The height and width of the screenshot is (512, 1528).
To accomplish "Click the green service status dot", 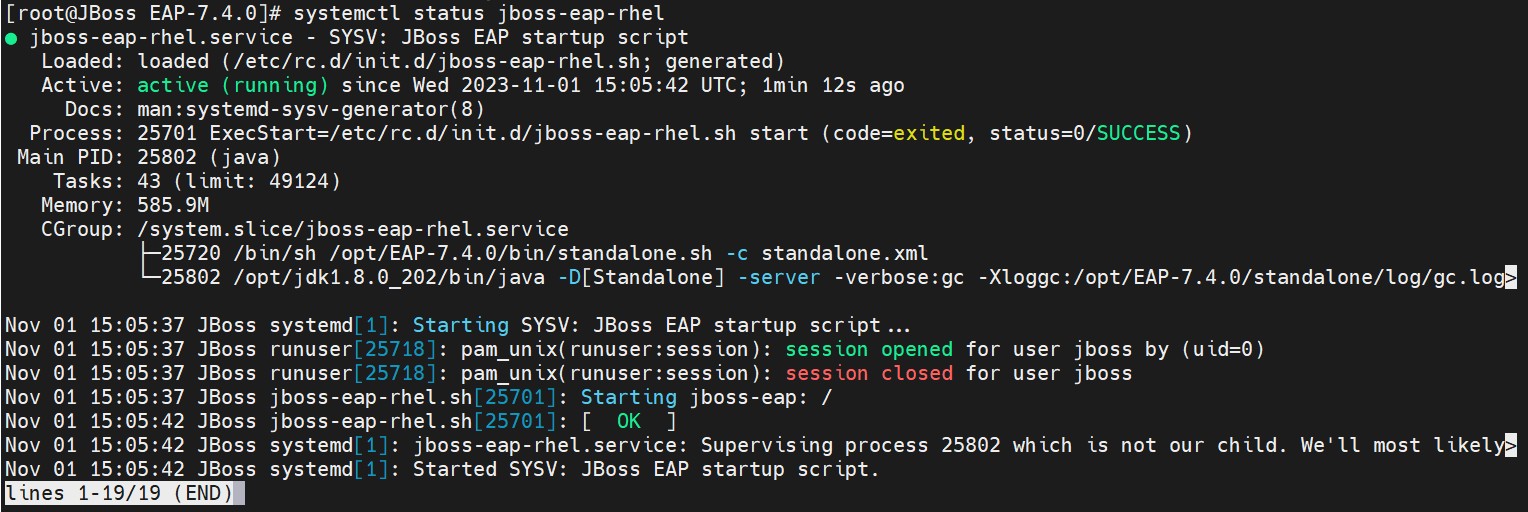I will (x=11, y=38).
